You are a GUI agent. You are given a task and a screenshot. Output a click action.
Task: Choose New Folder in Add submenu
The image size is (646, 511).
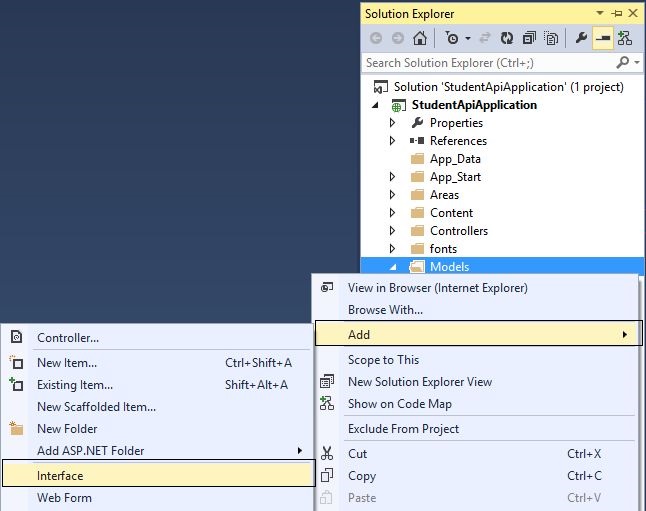click(x=157, y=429)
